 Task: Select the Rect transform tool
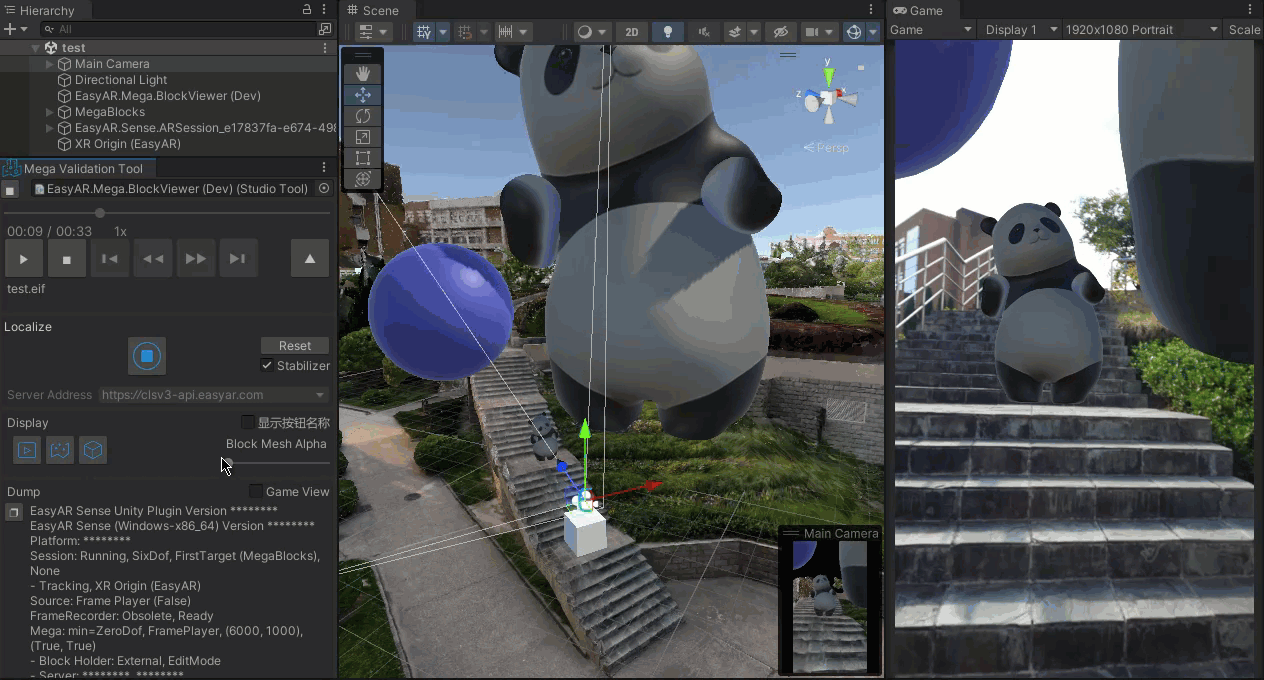click(363, 158)
